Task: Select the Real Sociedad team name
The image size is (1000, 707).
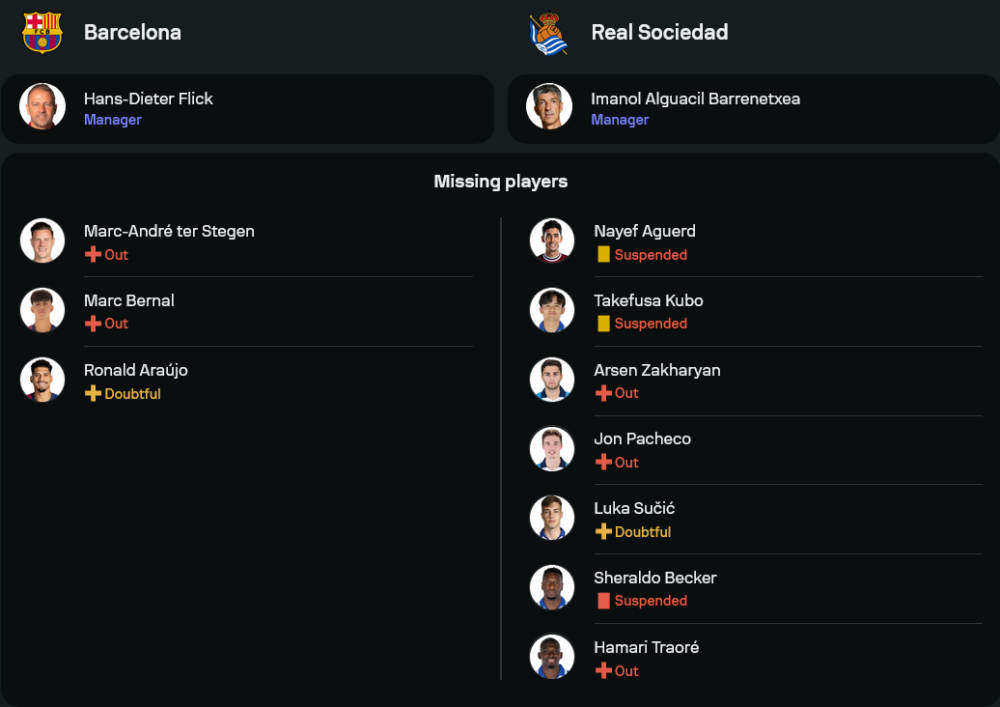Action: click(659, 32)
